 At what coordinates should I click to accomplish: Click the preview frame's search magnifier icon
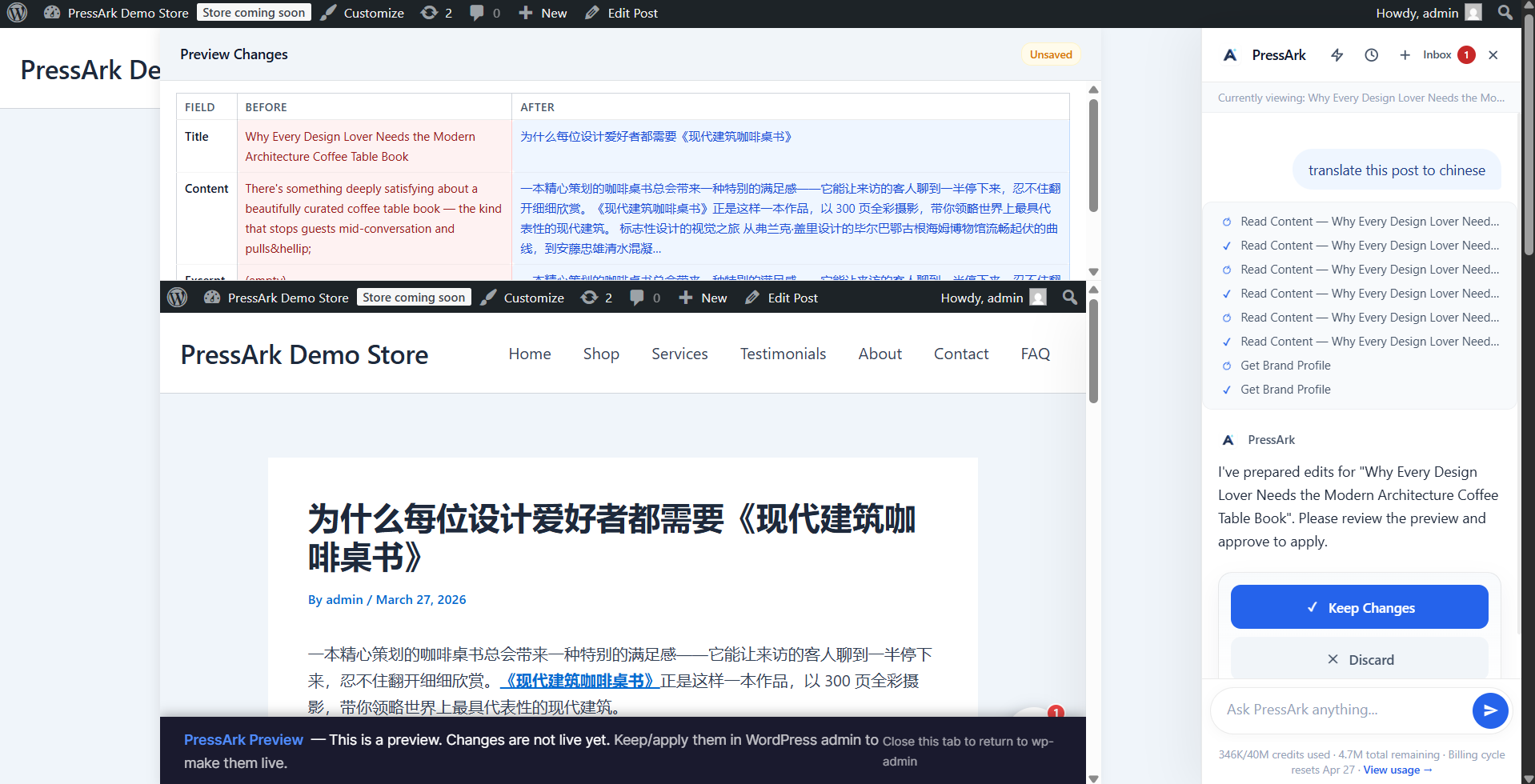[x=1070, y=298]
